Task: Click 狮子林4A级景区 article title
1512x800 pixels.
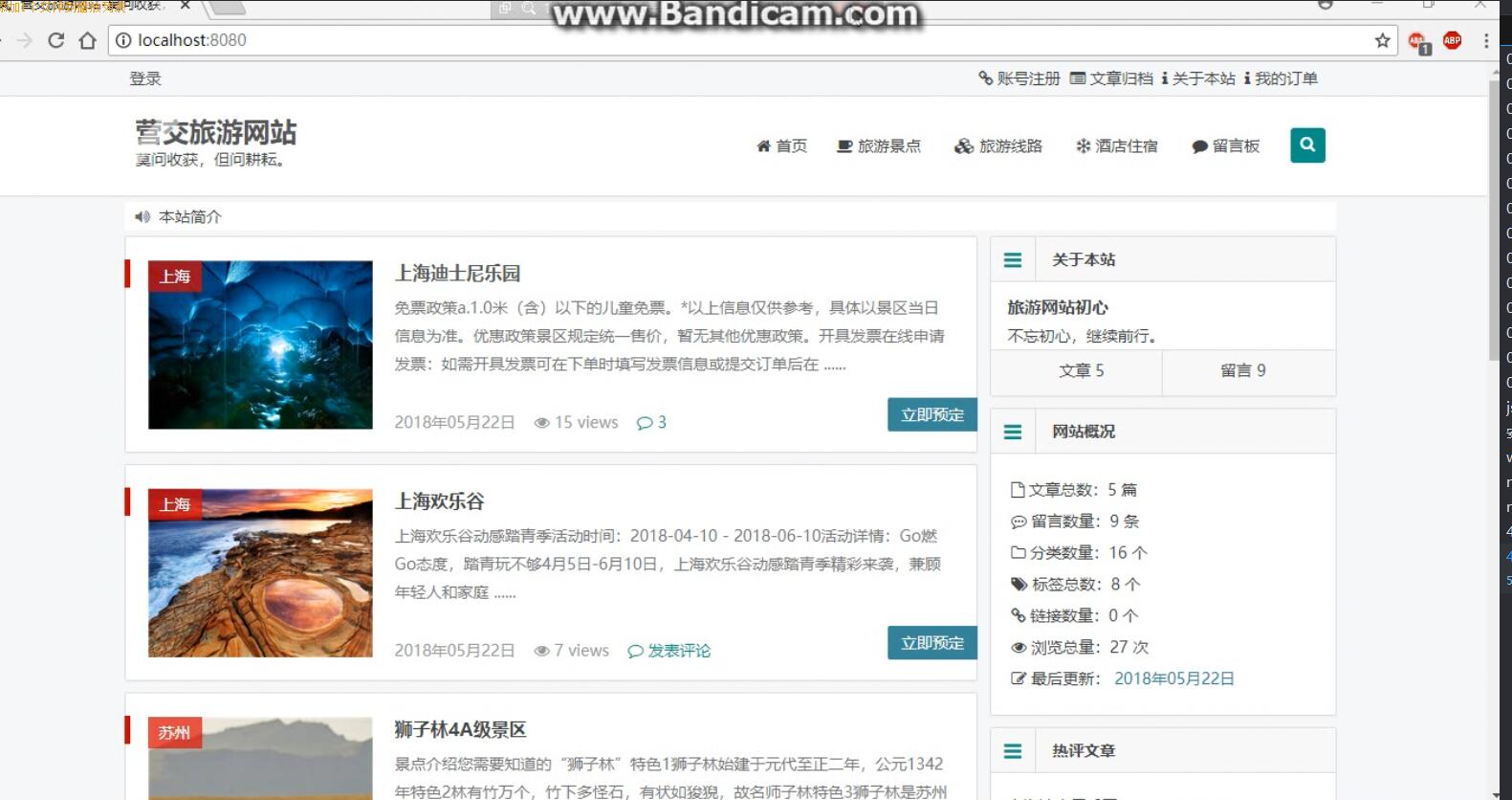Action: coord(461,730)
